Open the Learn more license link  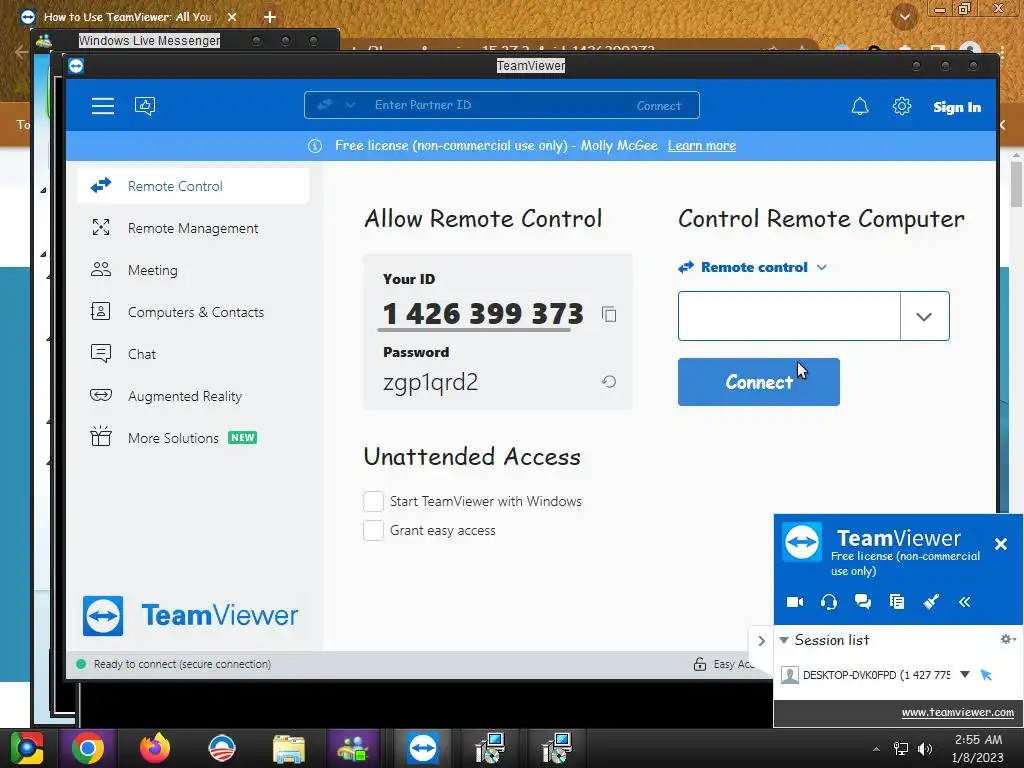tap(701, 146)
